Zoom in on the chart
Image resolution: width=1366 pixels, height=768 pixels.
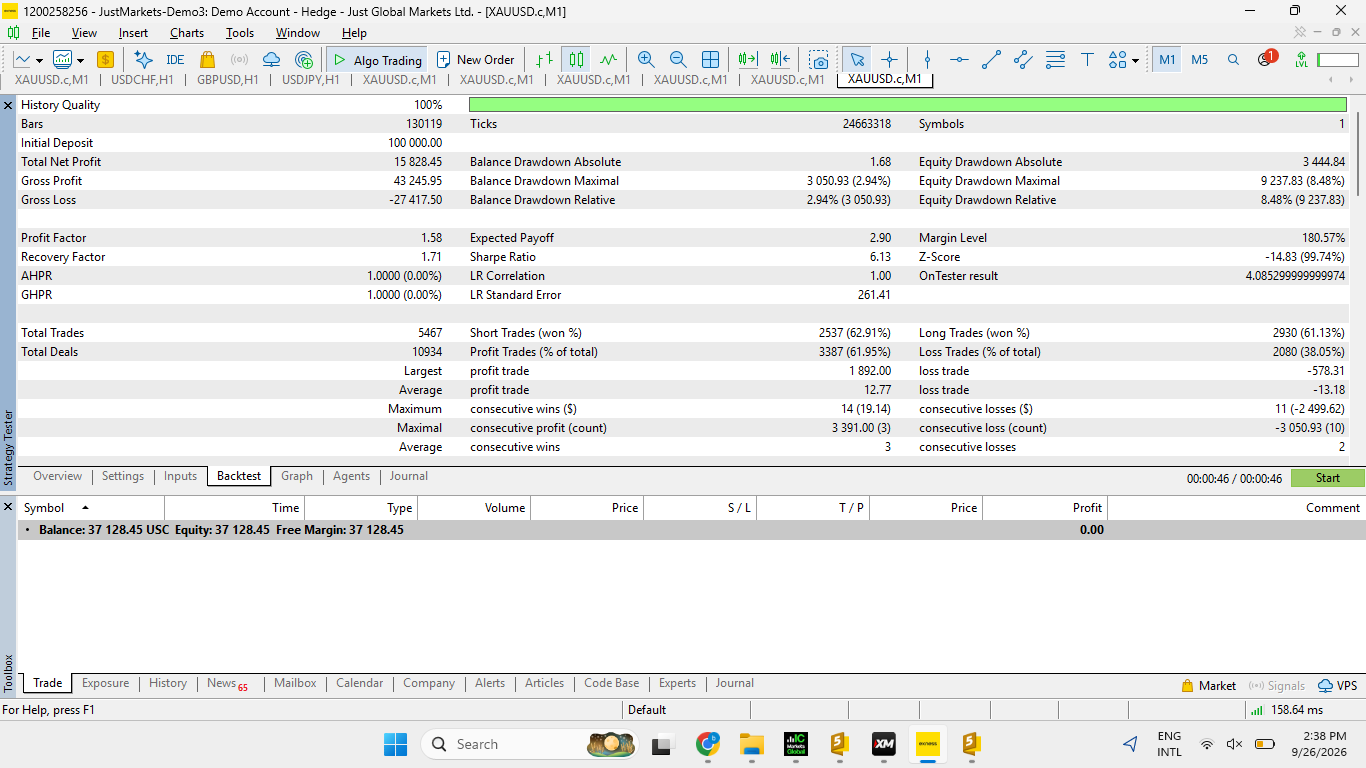(646, 60)
